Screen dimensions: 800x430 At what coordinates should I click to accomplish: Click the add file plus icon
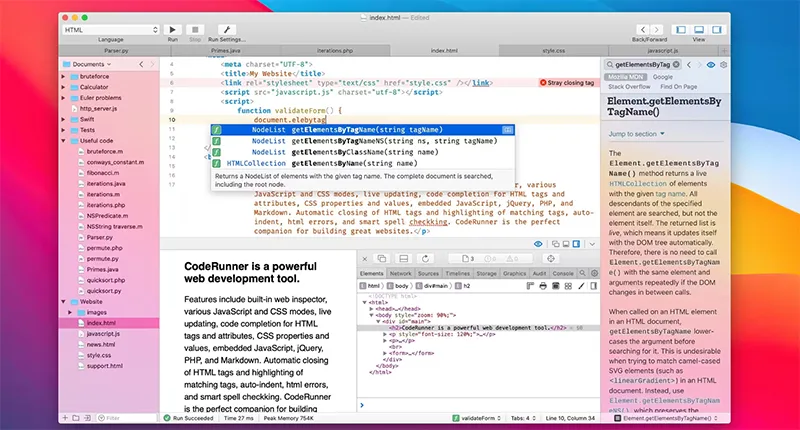click(64, 417)
